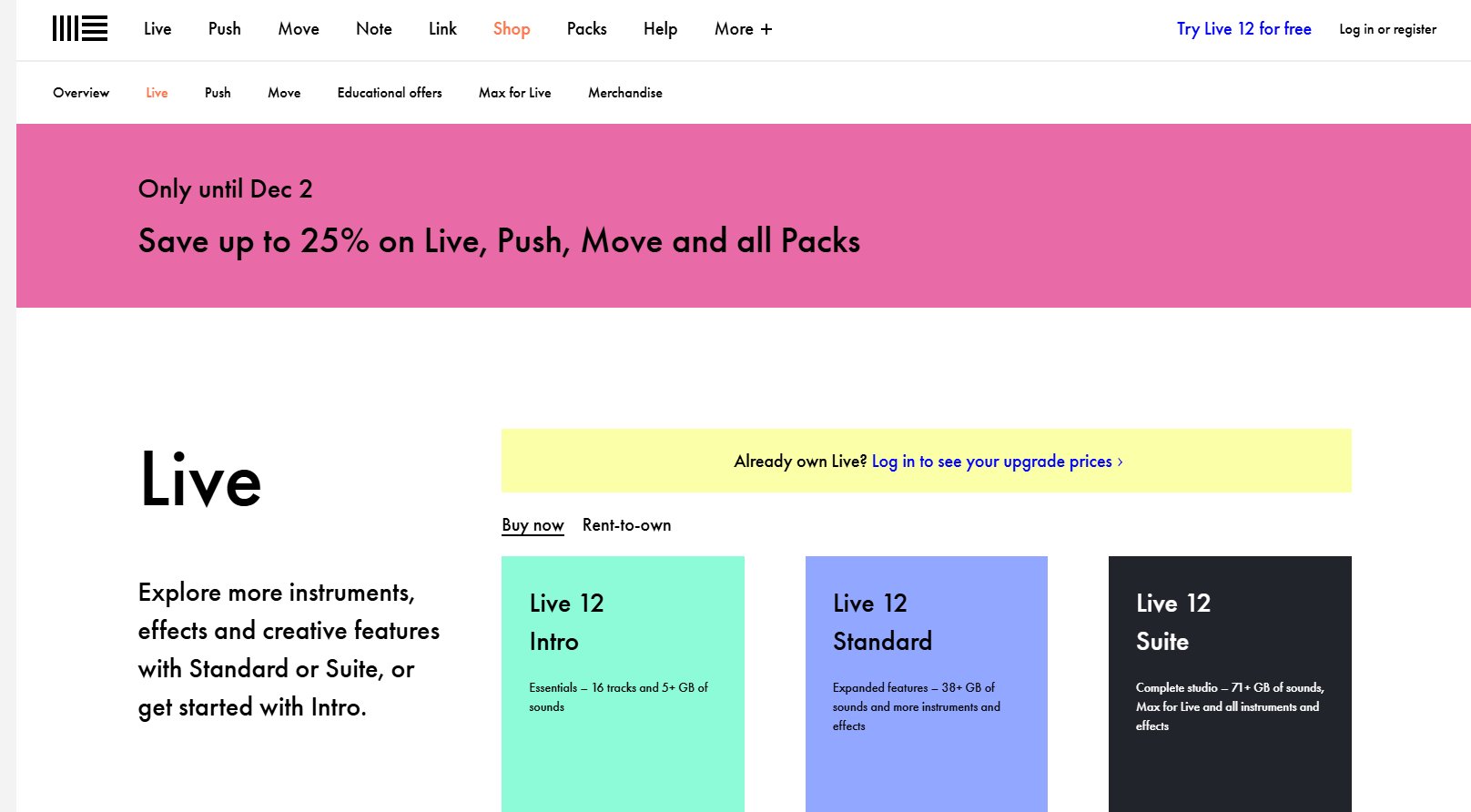Choose the Live 12 Suite card
1471x812 pixels.
[x=1229, y=683]
